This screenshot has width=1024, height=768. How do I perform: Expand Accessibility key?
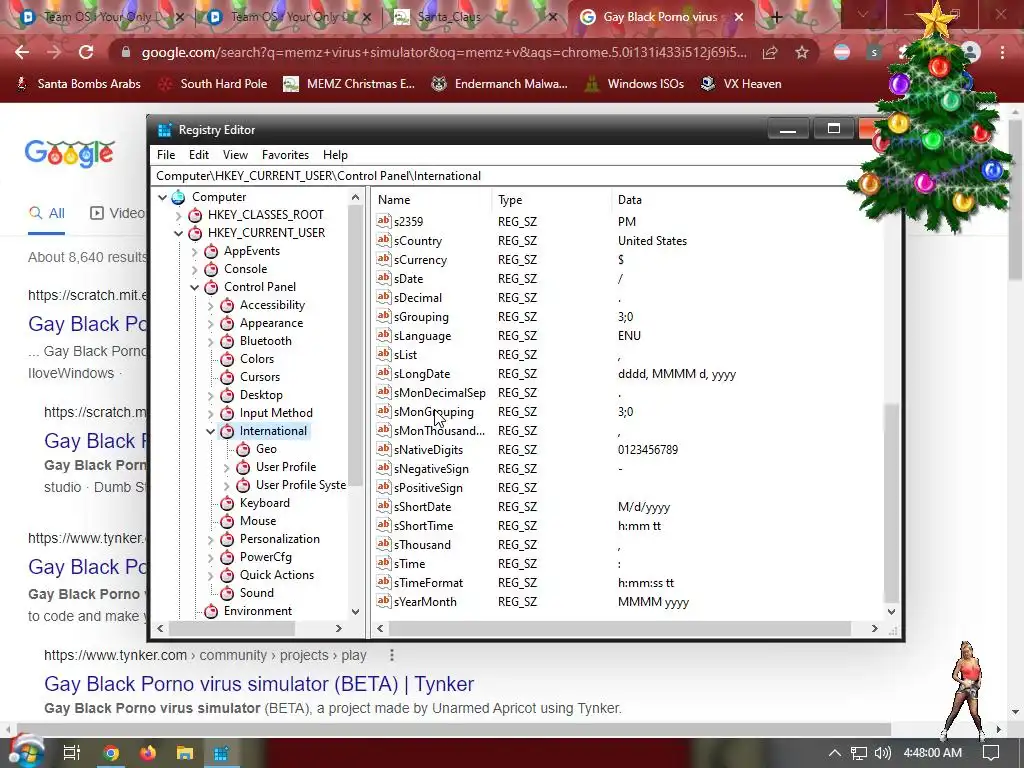[x=210, y=305]
